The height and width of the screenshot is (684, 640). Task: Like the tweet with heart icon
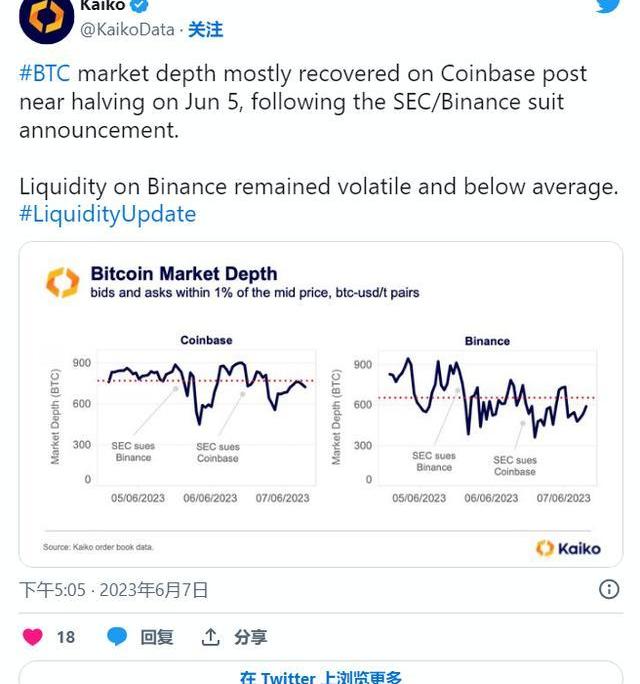(33, 637)
